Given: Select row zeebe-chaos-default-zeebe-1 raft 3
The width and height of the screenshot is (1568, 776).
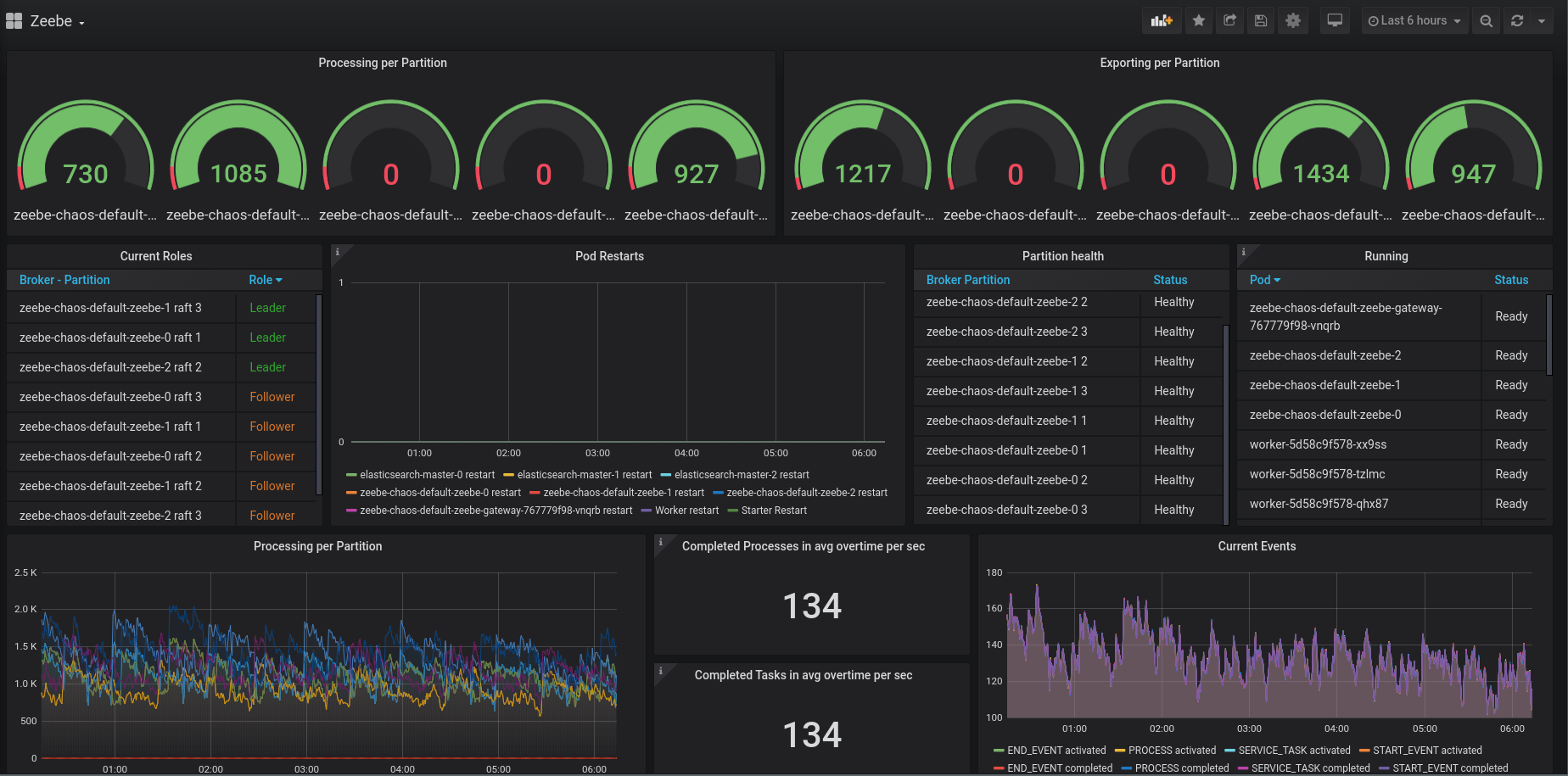Looking at the screenshot, I should coord(161,308).
